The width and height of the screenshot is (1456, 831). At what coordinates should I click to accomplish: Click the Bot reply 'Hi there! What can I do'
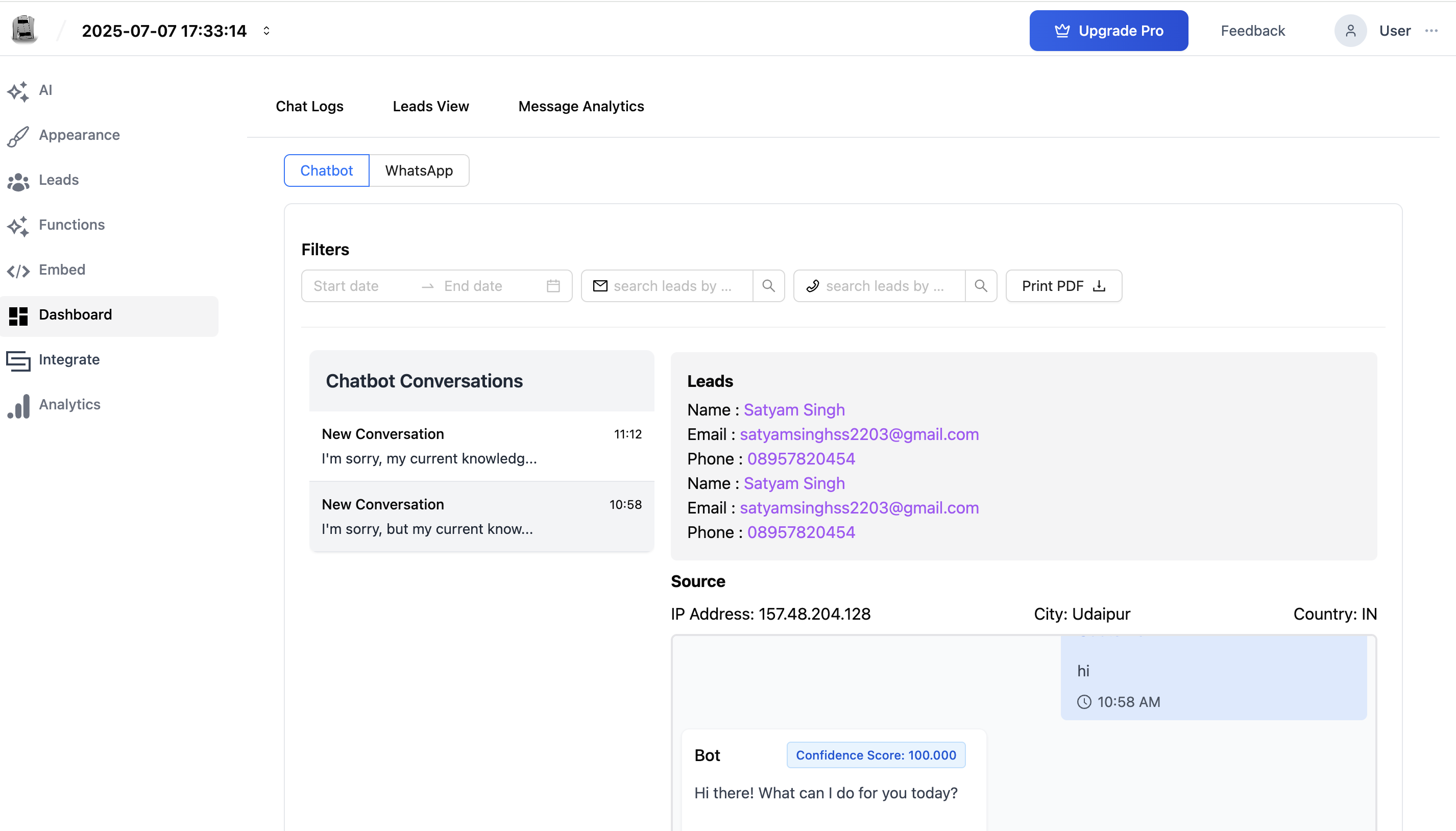[x=826, y=794]
